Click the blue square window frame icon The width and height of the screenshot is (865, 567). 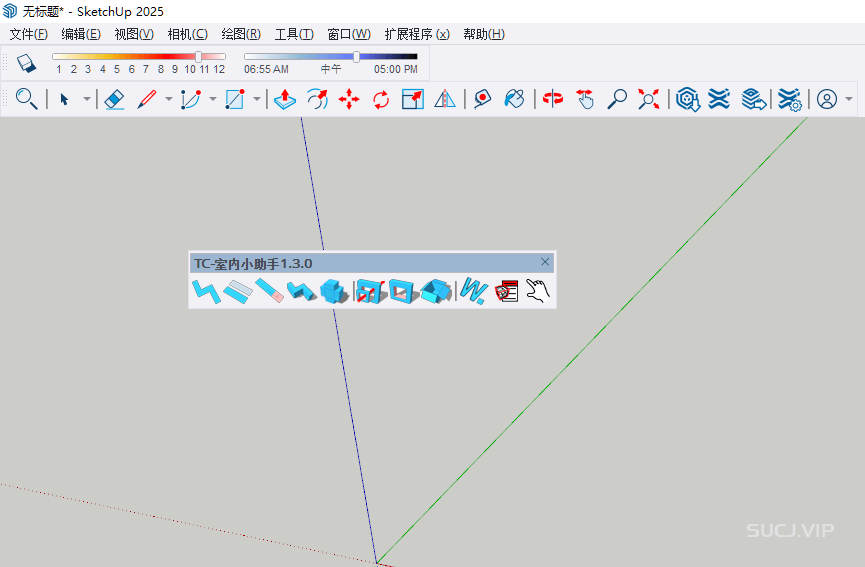tap(402, 291)
